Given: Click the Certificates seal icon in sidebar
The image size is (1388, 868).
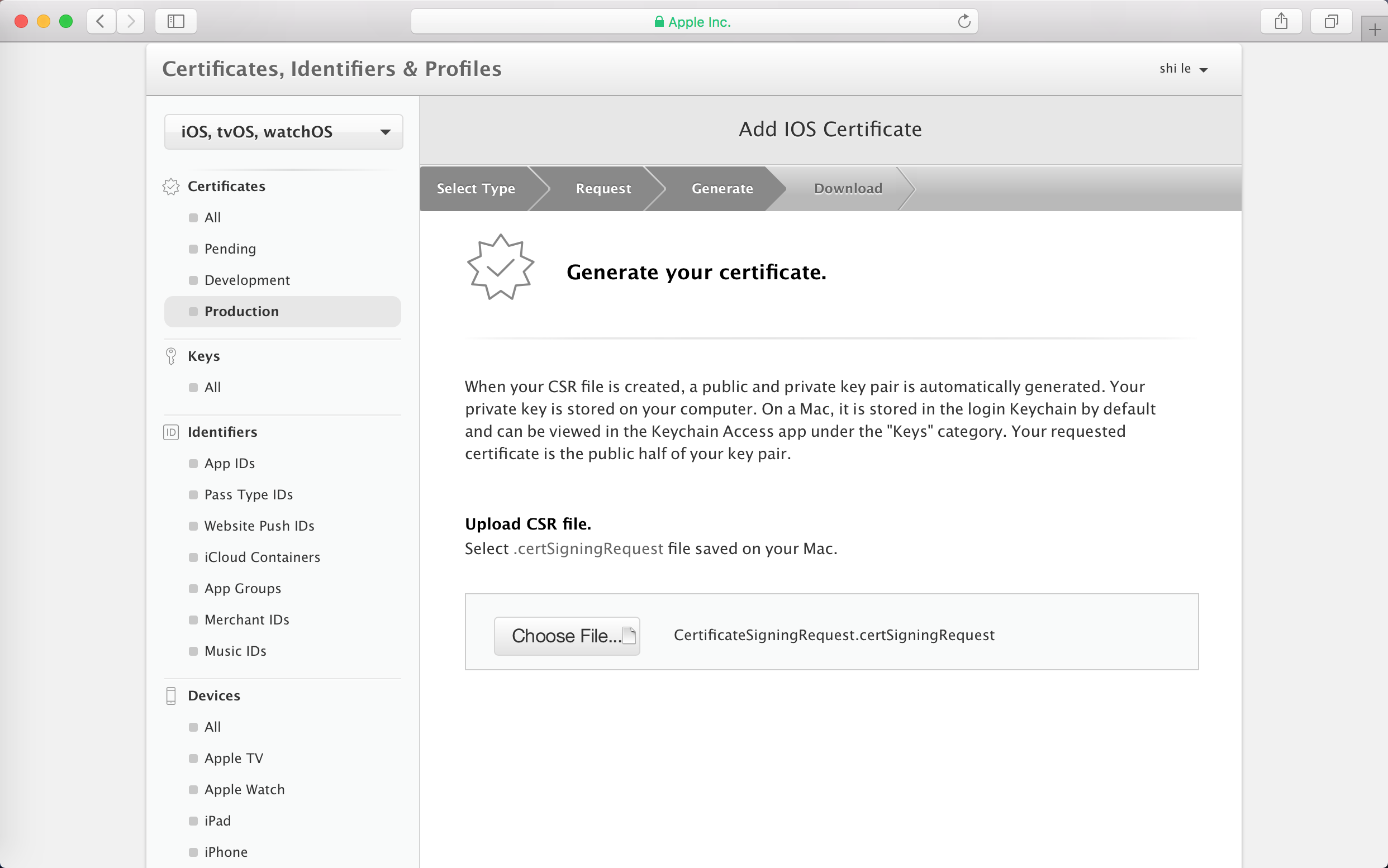Looking at the screenshot, I should click(x=170, y=187).
